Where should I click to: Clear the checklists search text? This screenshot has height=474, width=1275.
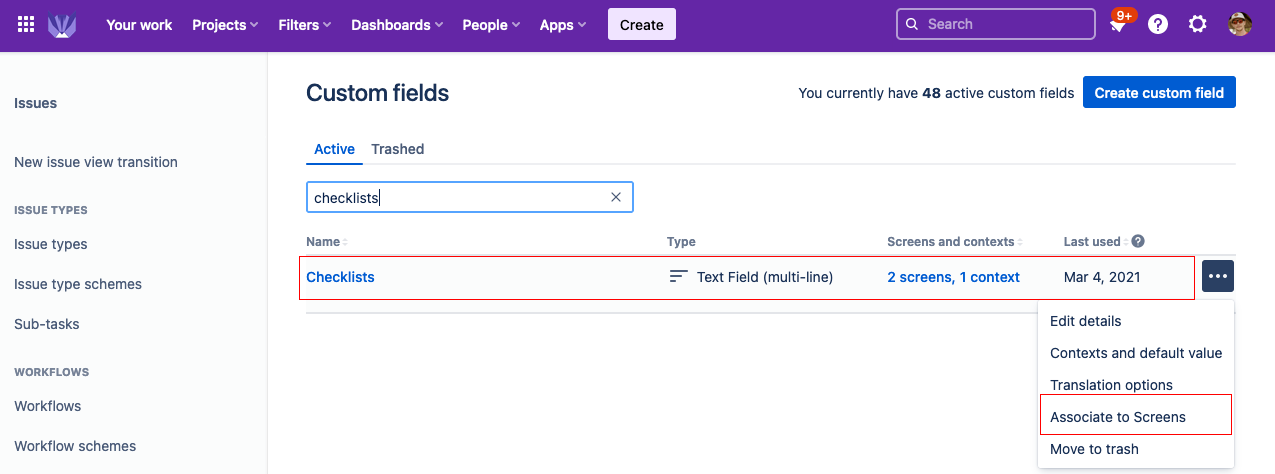(616, 197)
